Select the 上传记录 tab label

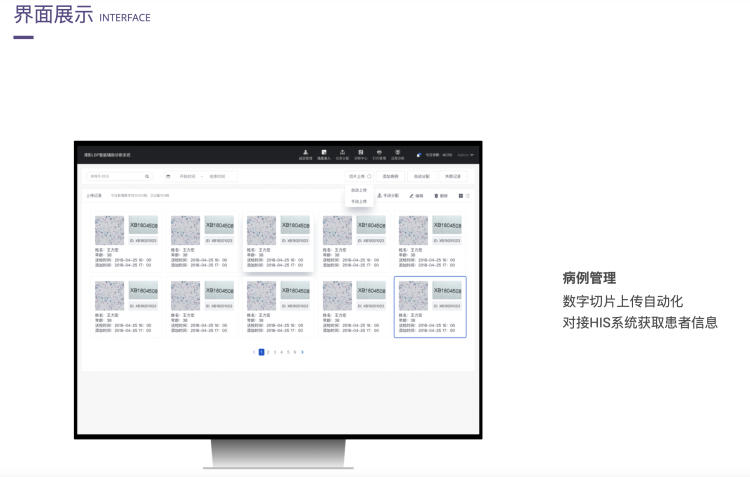pos(94,196)
